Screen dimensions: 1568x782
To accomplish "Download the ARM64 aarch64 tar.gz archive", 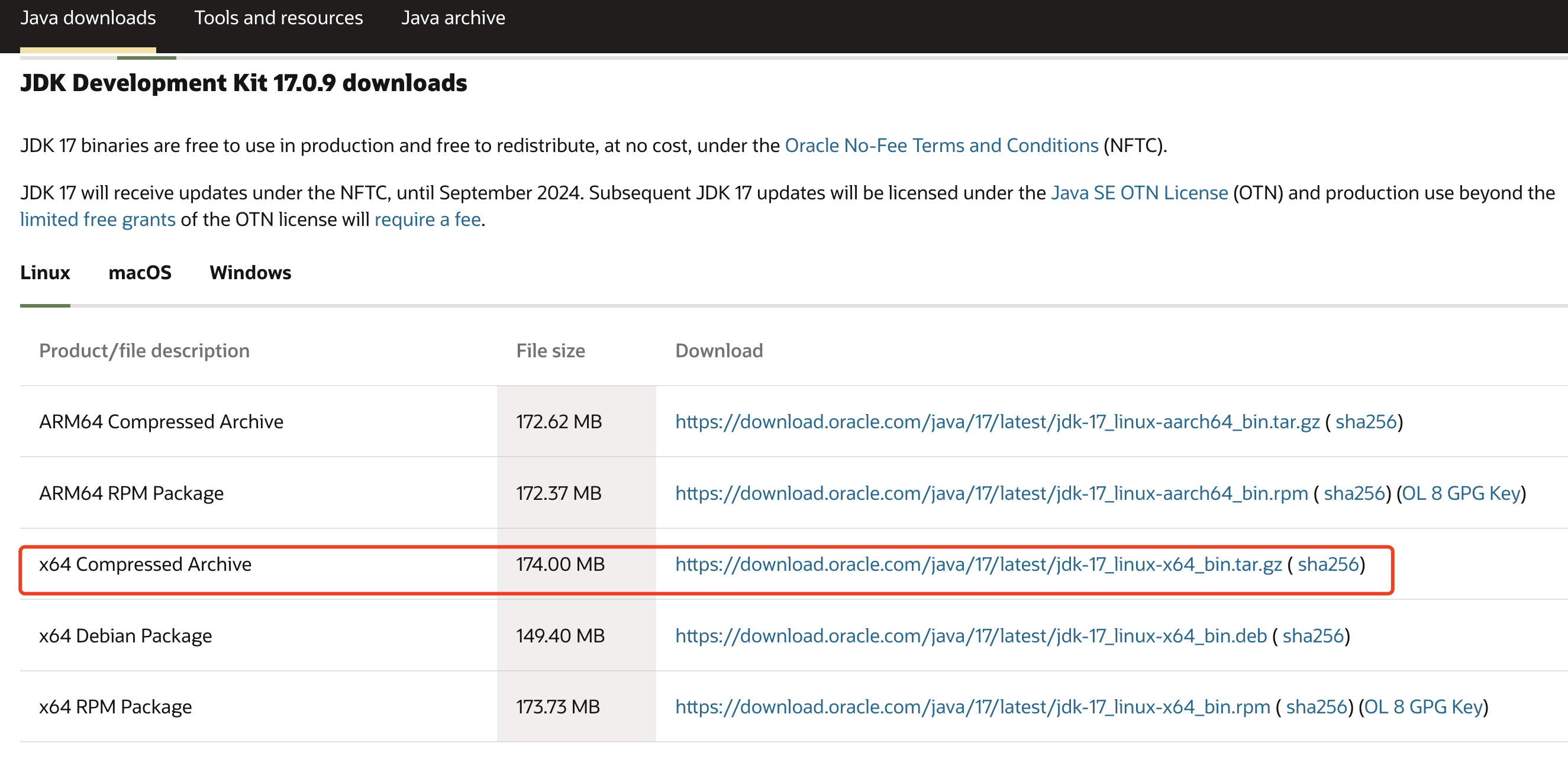I will tap(997, 422).
